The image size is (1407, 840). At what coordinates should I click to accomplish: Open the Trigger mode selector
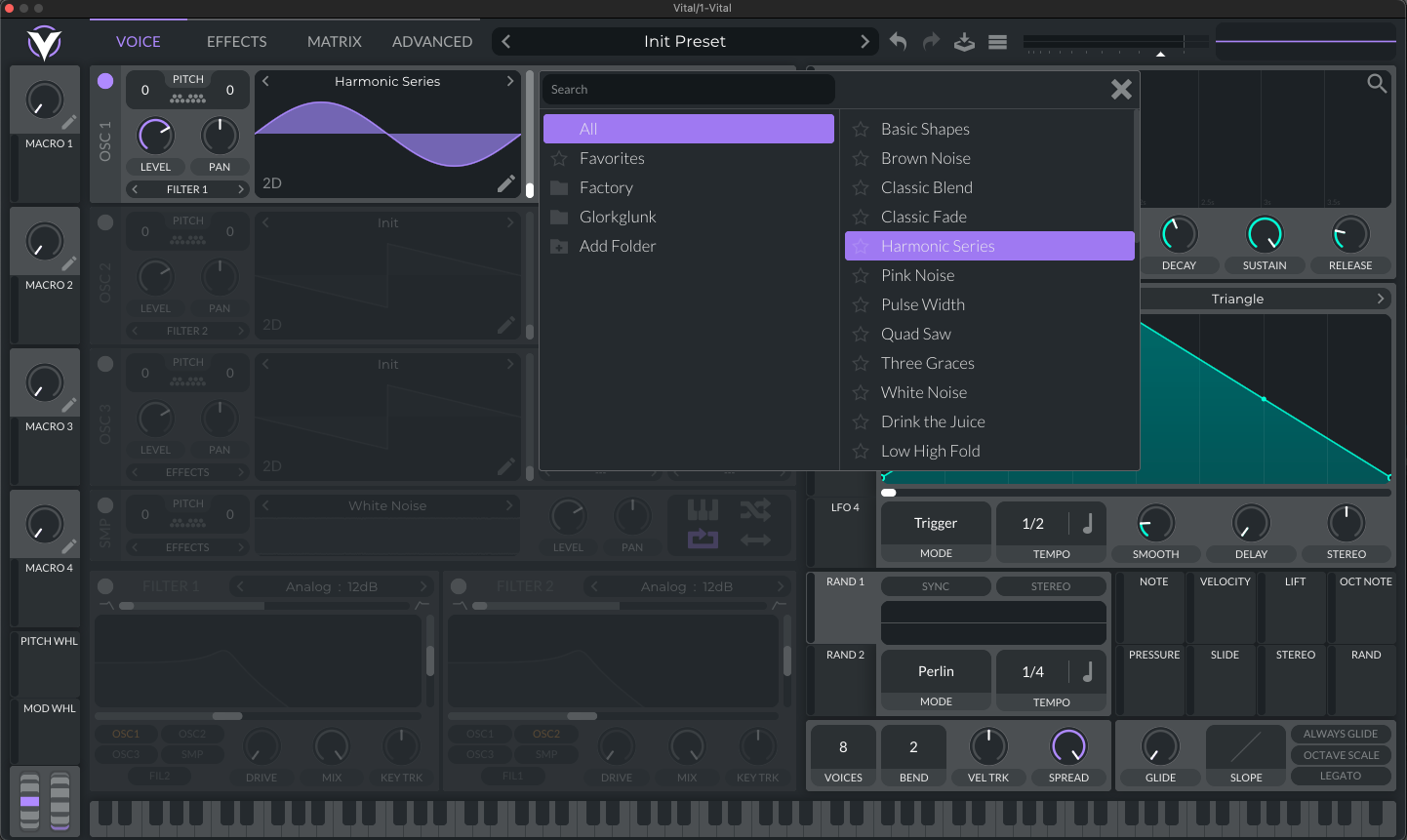tap(936, 524)
